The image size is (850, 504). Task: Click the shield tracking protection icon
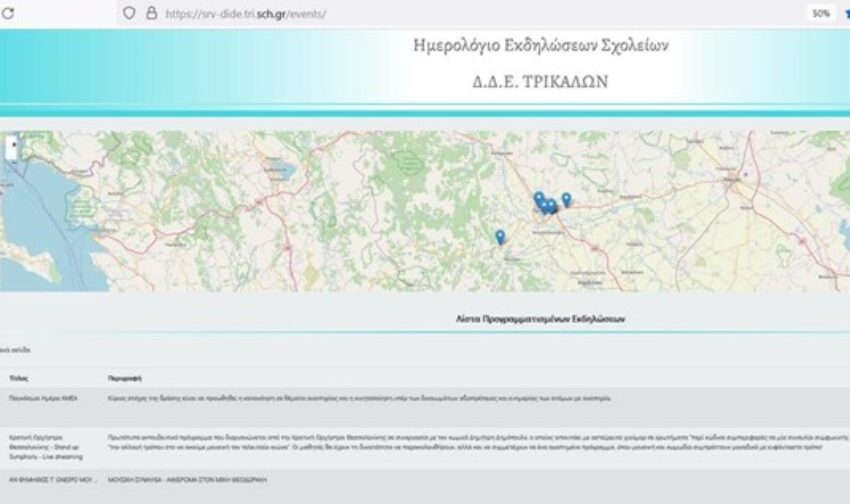tap(129, 14)
